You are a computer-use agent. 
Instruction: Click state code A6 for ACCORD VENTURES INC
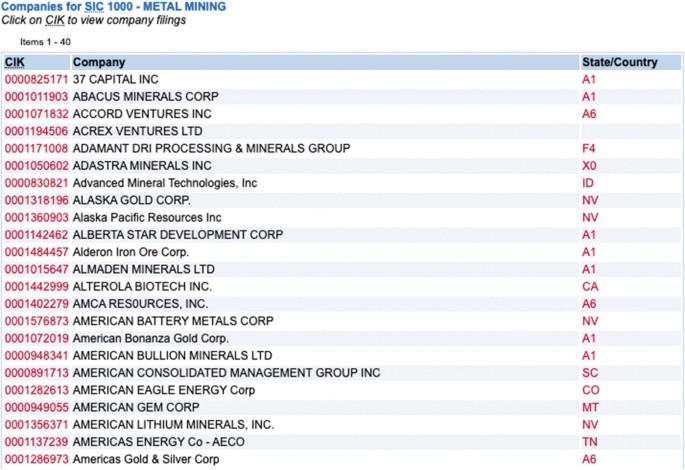(589, 114)
